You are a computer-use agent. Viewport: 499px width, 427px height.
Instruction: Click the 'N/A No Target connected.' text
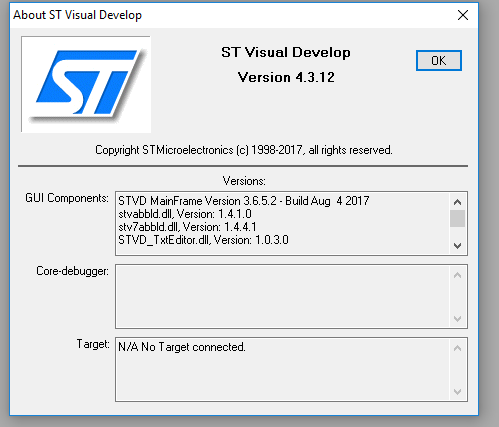coord(182,347)
